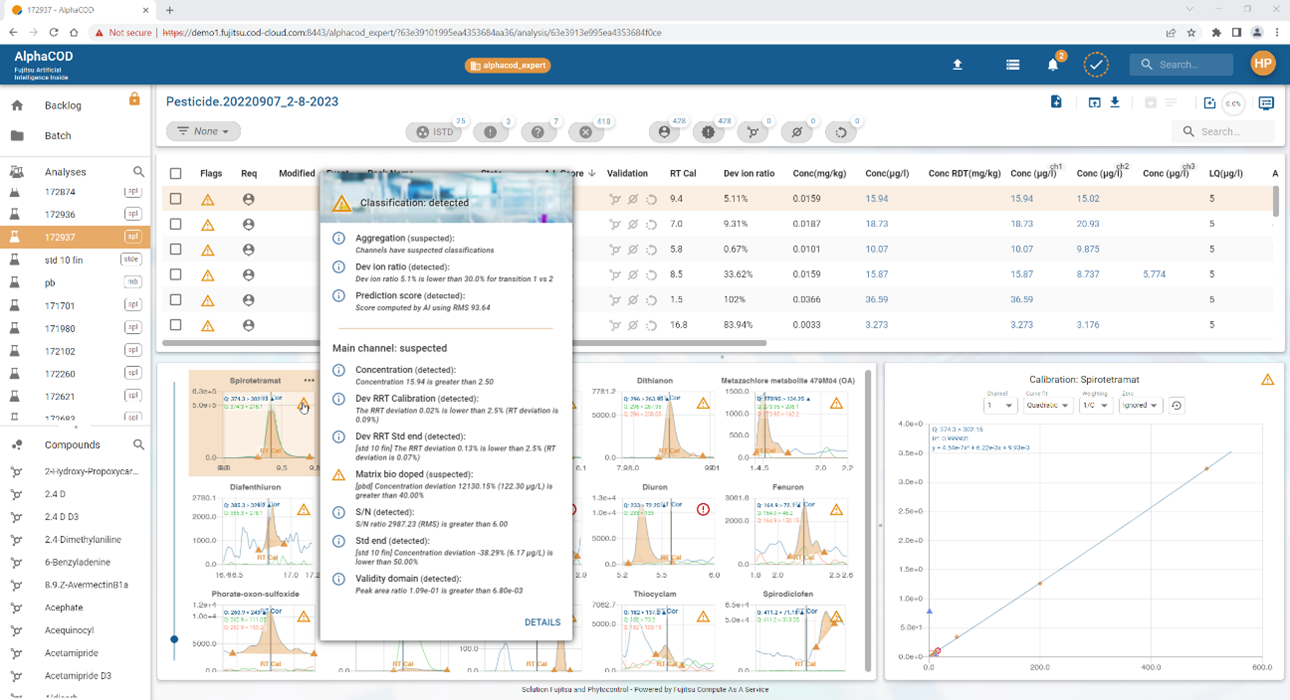Open Backlog in the left sidebar

click(63, 105)
